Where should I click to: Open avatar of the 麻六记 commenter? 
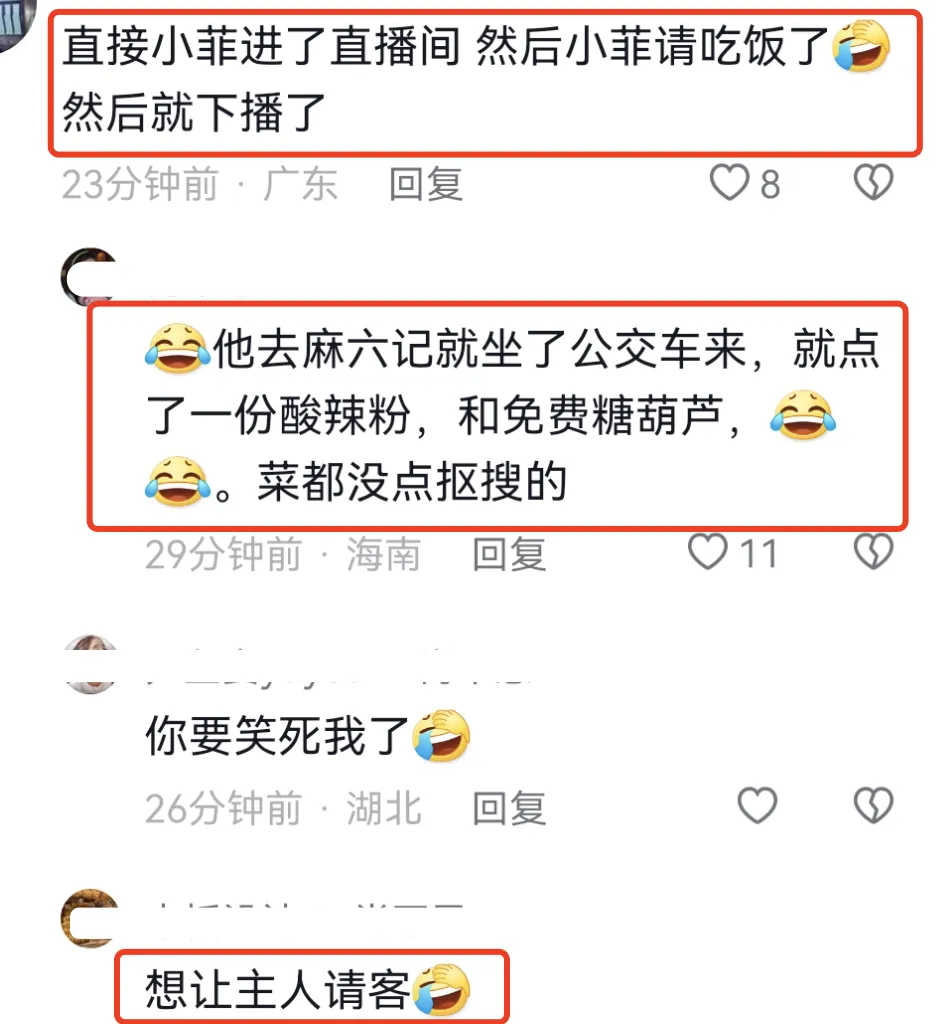[89, 276]
